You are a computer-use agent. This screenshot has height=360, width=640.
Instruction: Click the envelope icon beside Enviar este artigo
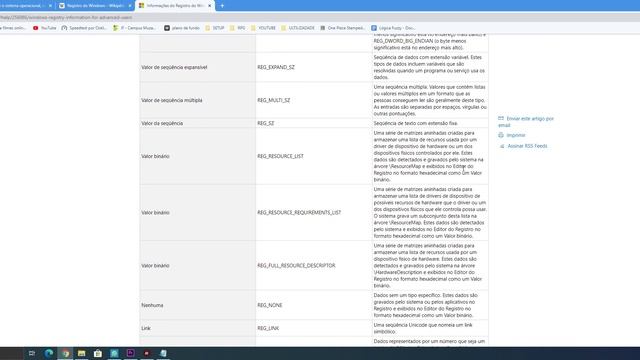(501, 118)
